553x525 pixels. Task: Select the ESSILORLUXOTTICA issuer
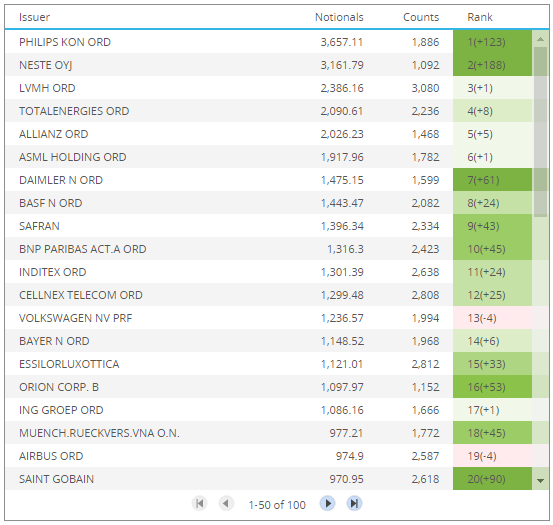(x=69, y=364)
